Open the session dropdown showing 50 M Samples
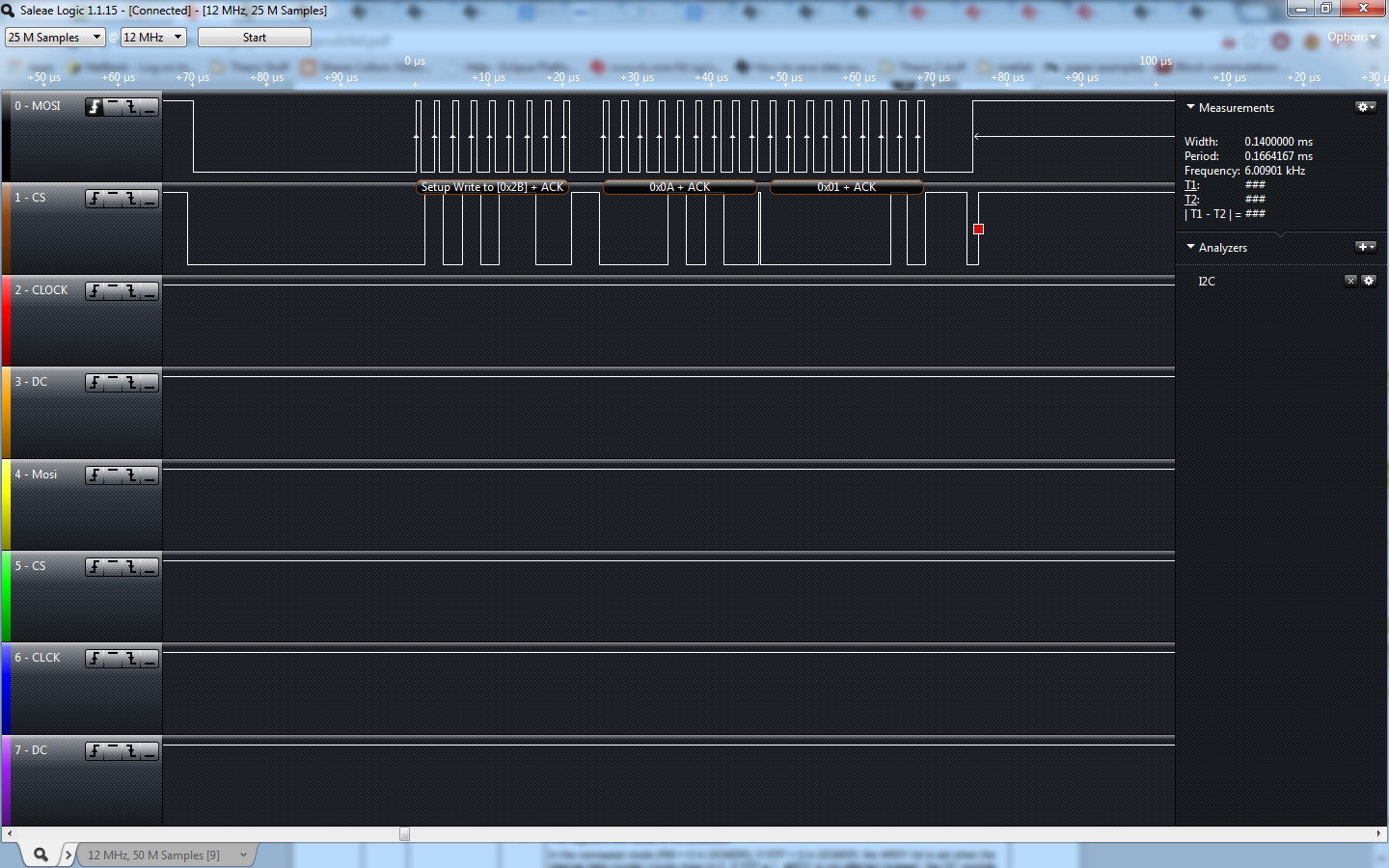The height and width of the screenshot is (868, 1389). point(164,854)
